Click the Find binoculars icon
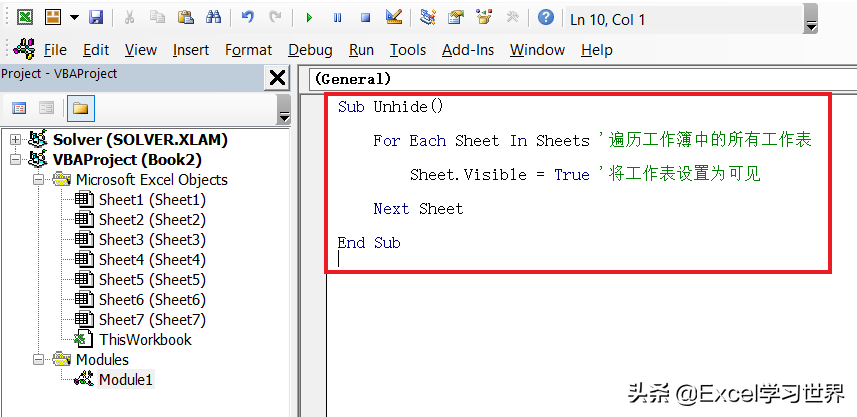This screenshot has height=417, width=857. pos(213,17)
